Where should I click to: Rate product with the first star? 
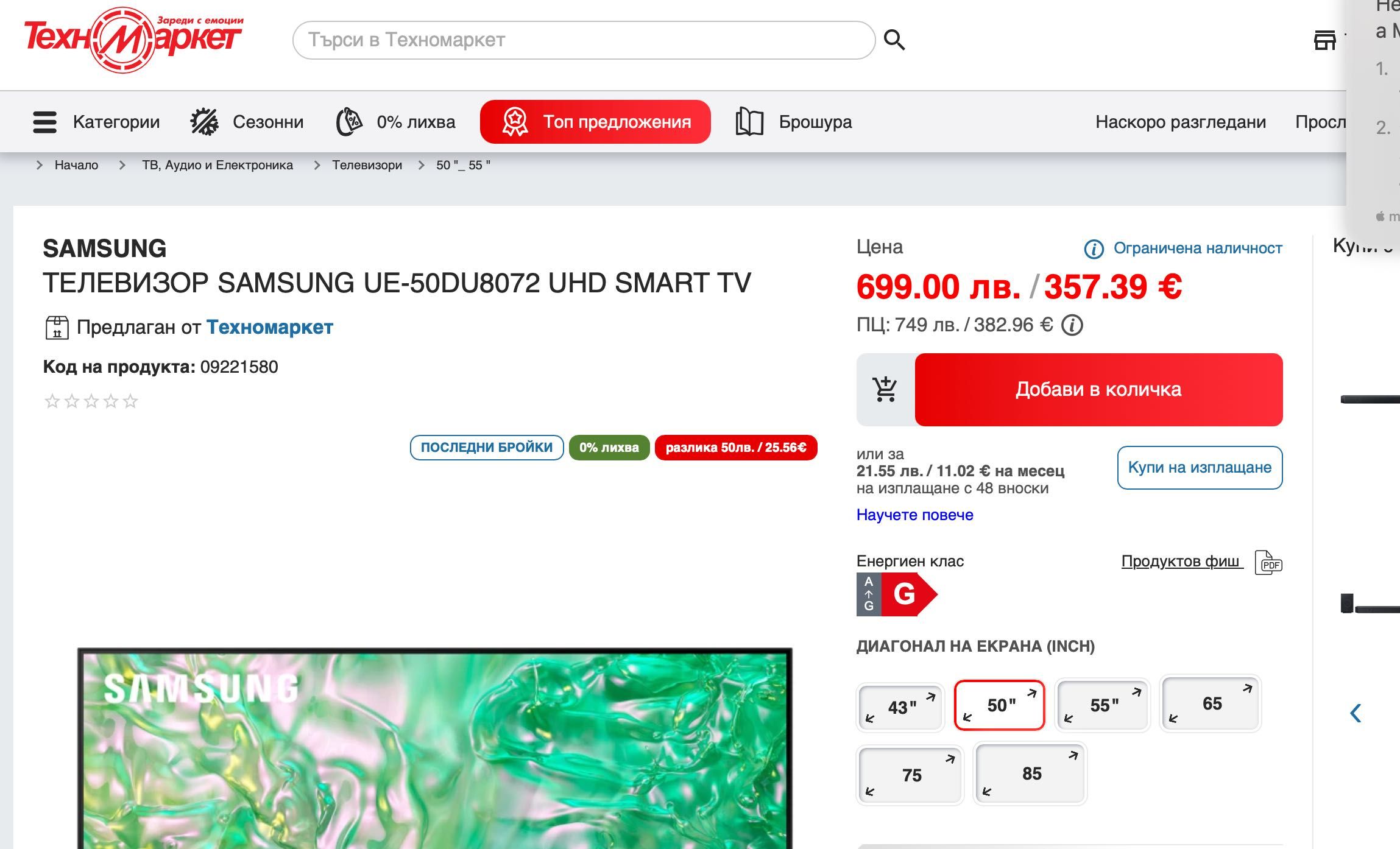coord(52,401)
